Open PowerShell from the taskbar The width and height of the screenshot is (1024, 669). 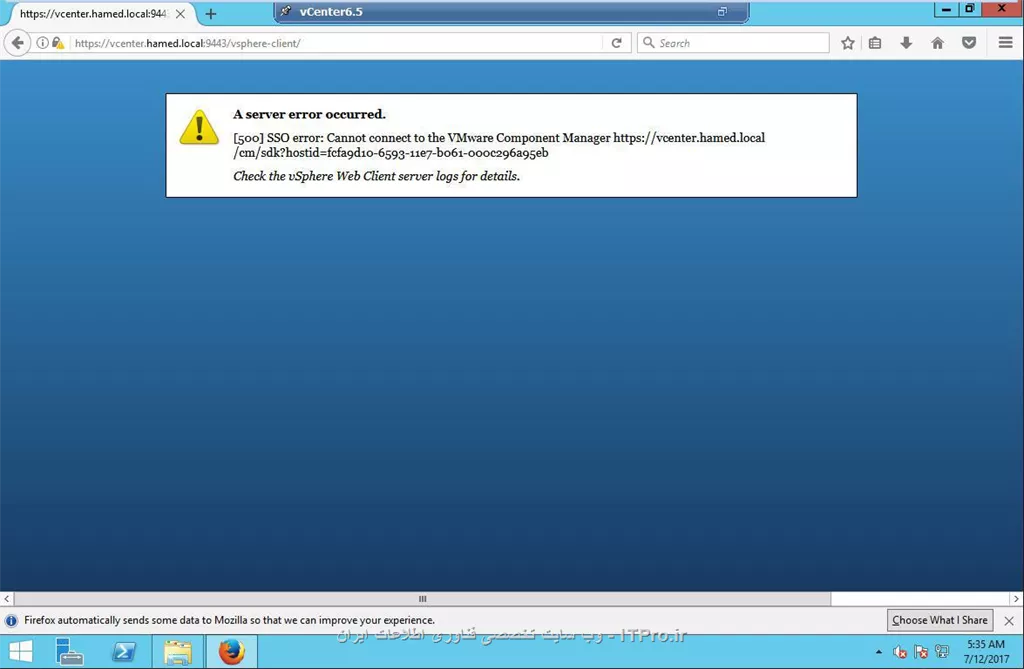(124, 652)
